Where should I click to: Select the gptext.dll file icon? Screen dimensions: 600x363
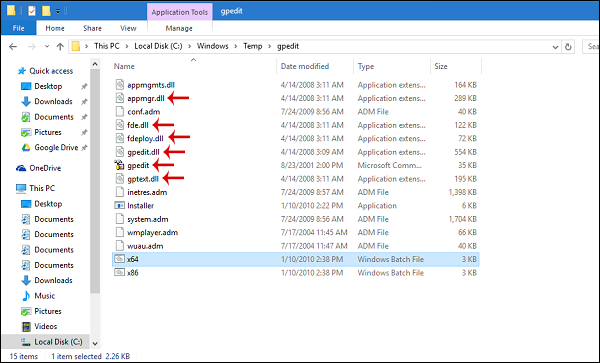tap(120, 179)
